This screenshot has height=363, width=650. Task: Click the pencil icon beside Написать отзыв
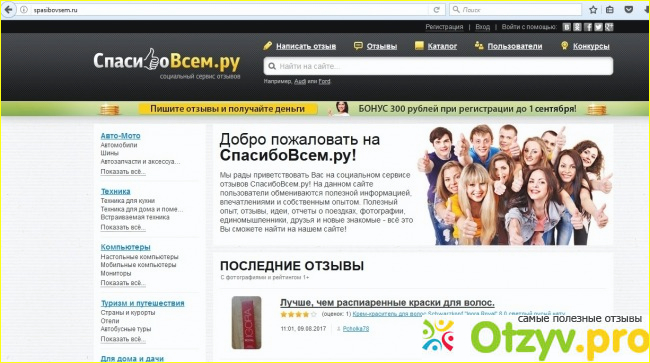[x=267, y=46]
